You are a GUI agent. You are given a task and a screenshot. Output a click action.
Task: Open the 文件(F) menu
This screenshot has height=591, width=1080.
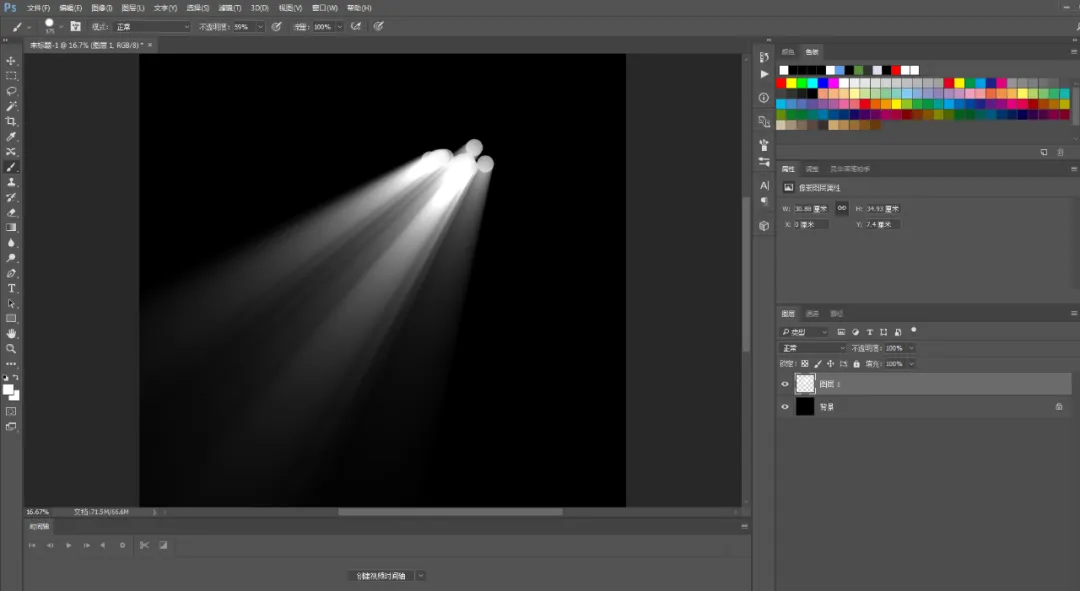[39, 8]
